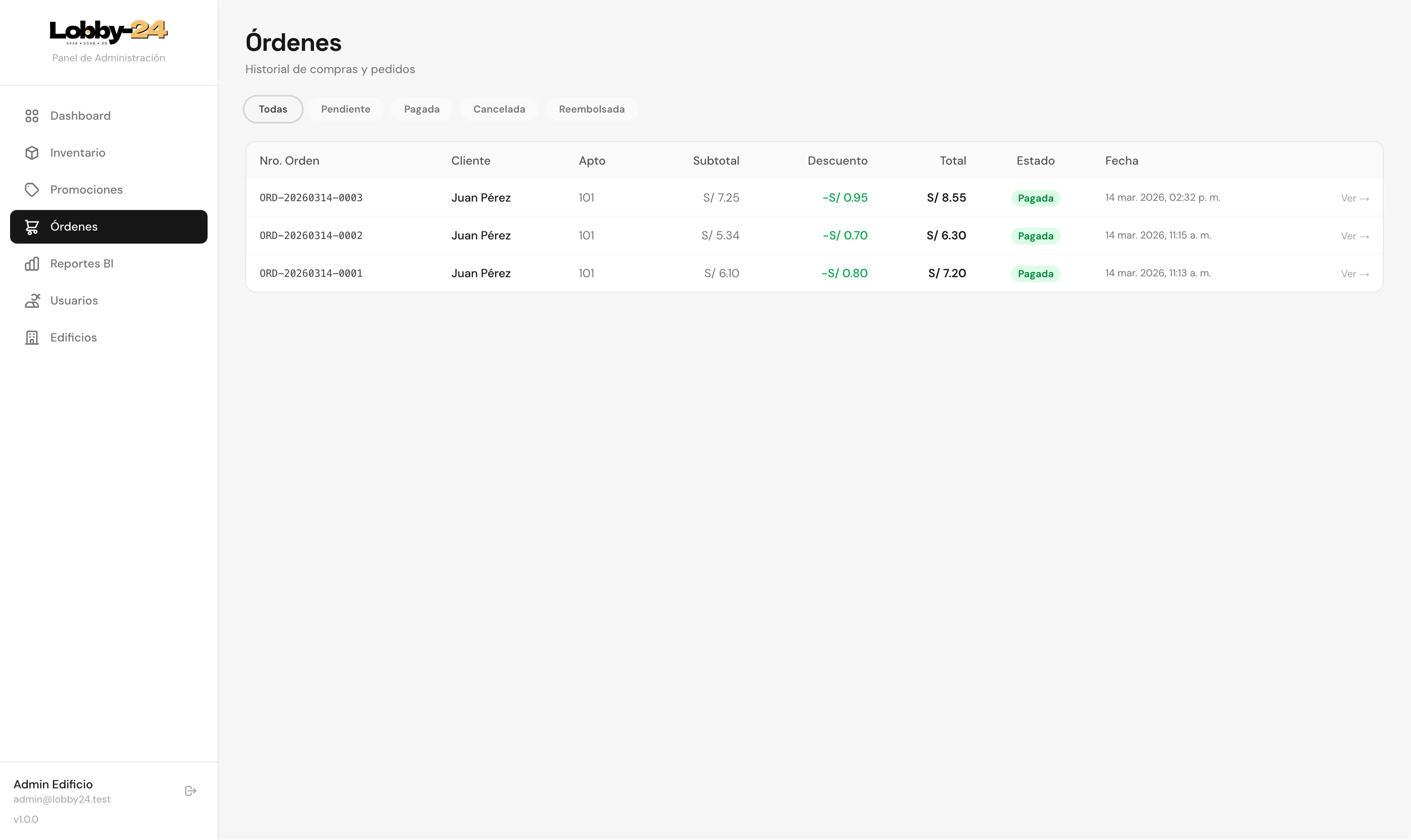1411x840 pixels.
Task: View details of order ORD-20260314-0002
Action: tap(1354, 236)
